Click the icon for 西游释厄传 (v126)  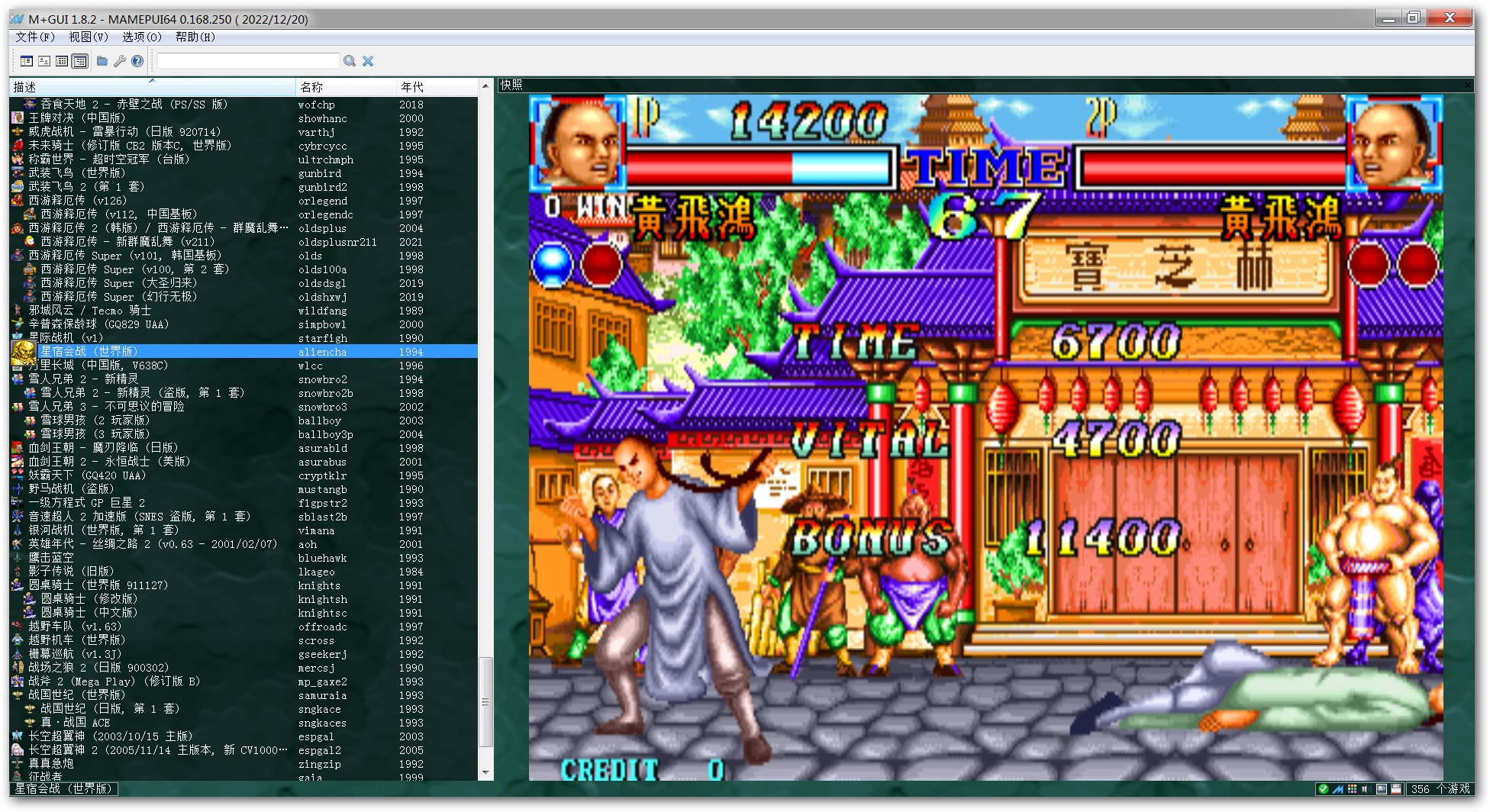click(x=18, y=201)
